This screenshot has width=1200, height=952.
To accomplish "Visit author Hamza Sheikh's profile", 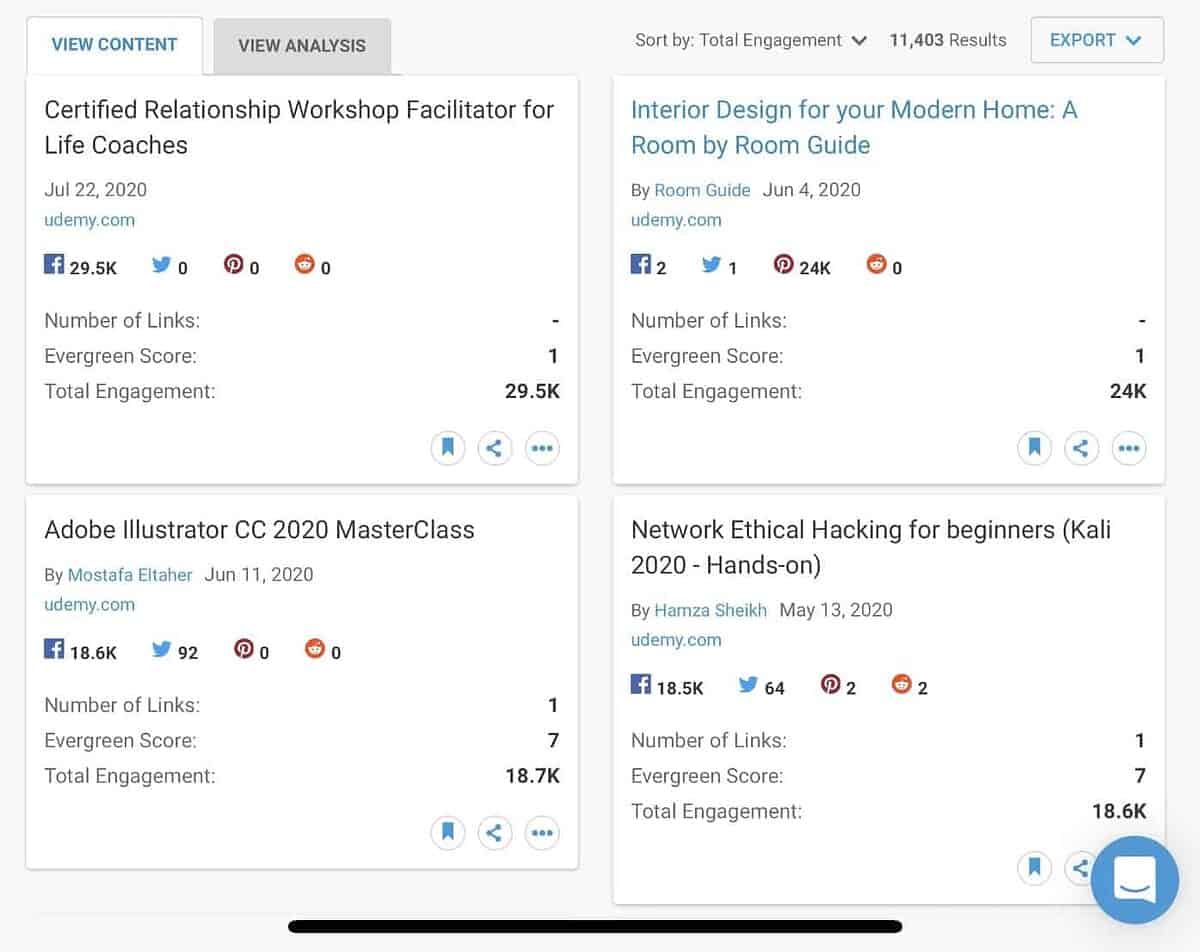I will (x=710, y=610).
